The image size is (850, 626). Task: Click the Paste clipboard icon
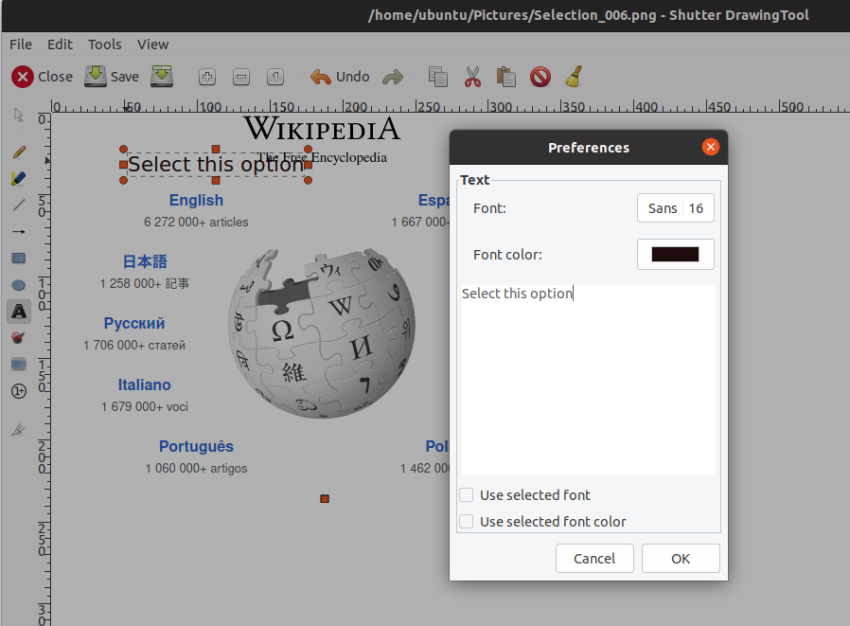pyautogui.click(x=506, y=76)
